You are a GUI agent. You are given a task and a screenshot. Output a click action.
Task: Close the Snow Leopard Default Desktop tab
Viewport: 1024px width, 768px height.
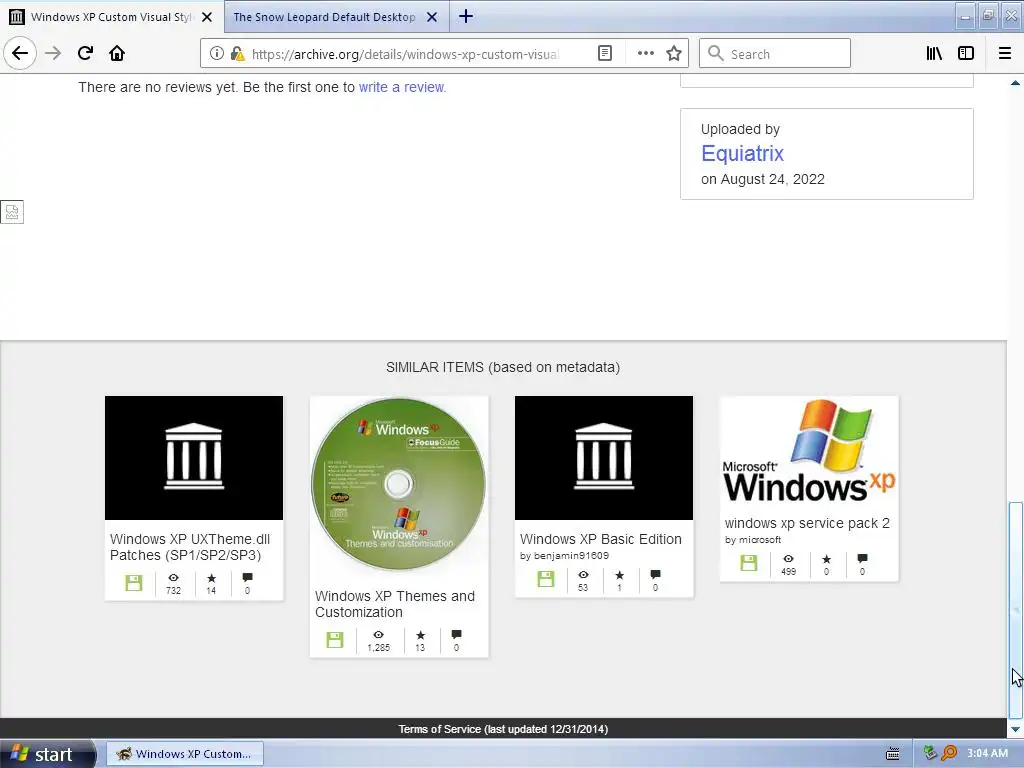click(432, 17)
